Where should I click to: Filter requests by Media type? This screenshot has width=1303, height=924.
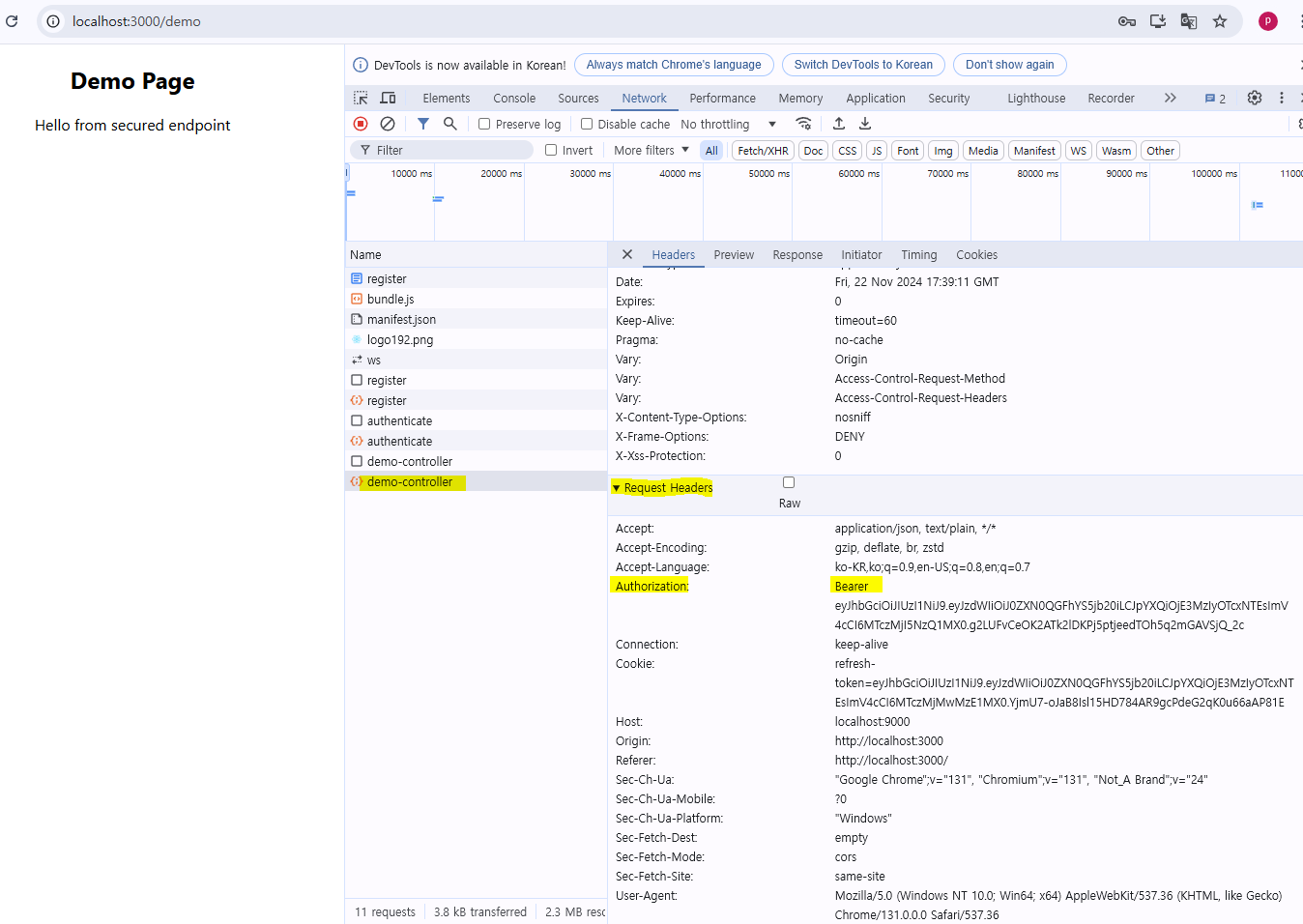click(983, 151)
